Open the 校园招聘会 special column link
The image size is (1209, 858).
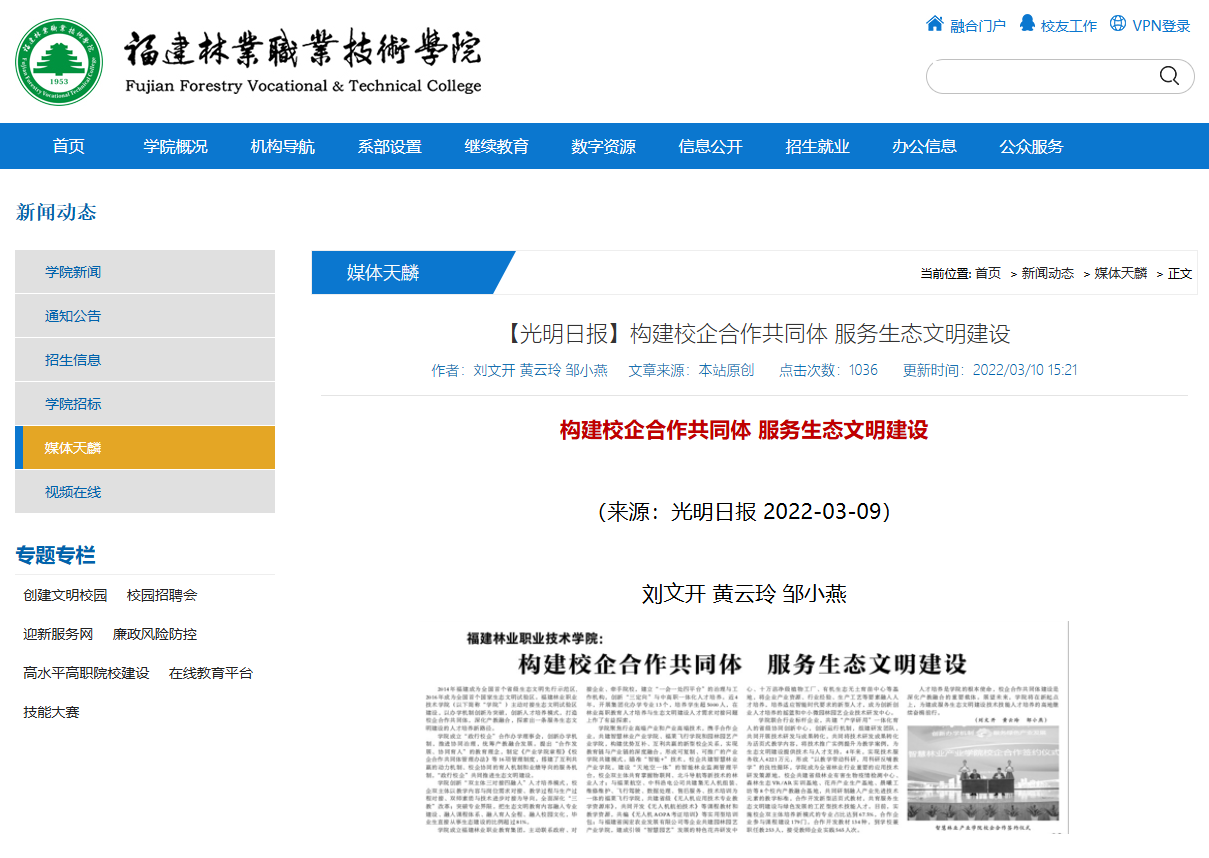click(x=162, y=595)
